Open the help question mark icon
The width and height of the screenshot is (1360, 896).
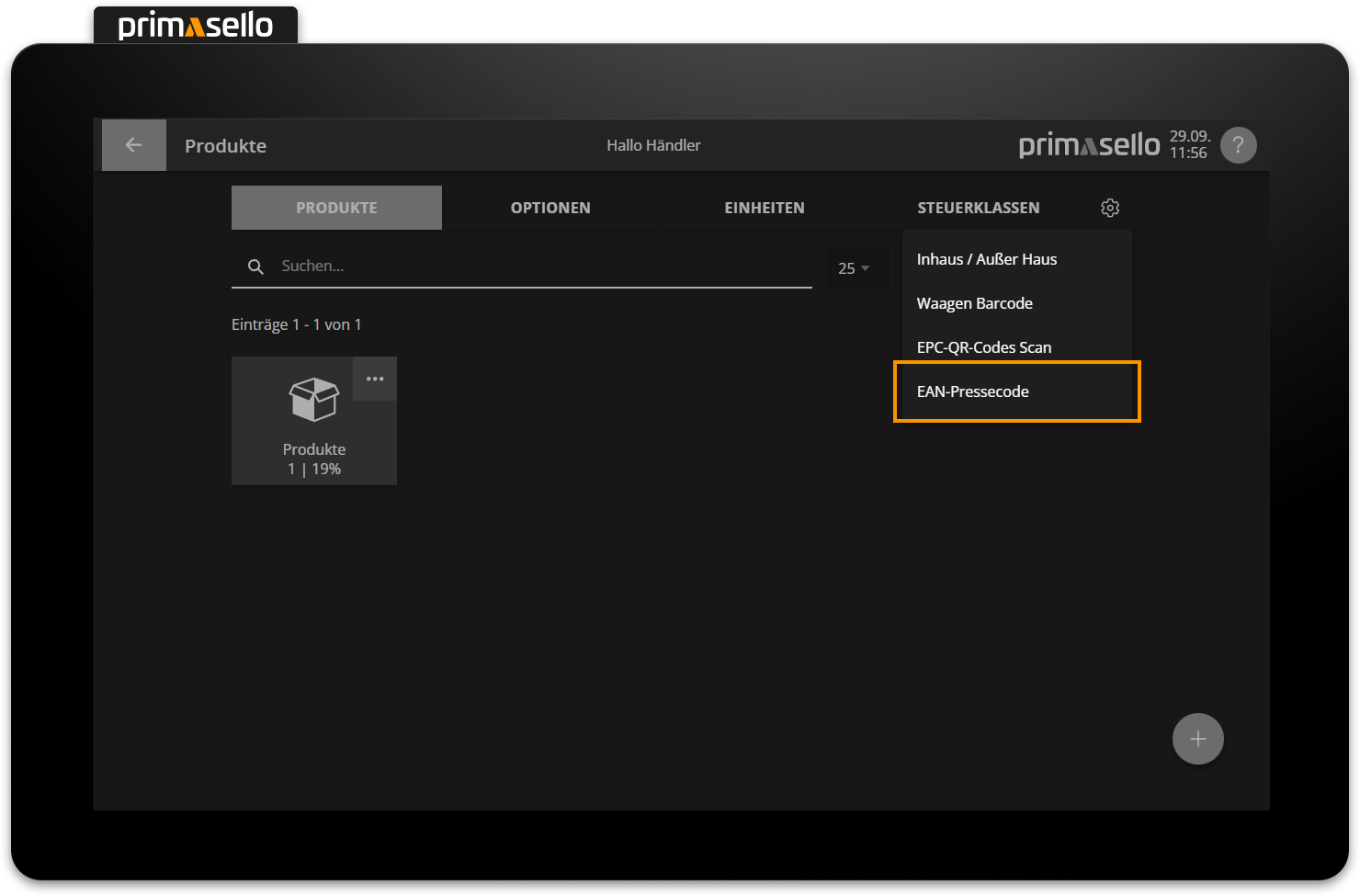point(1238,144)
